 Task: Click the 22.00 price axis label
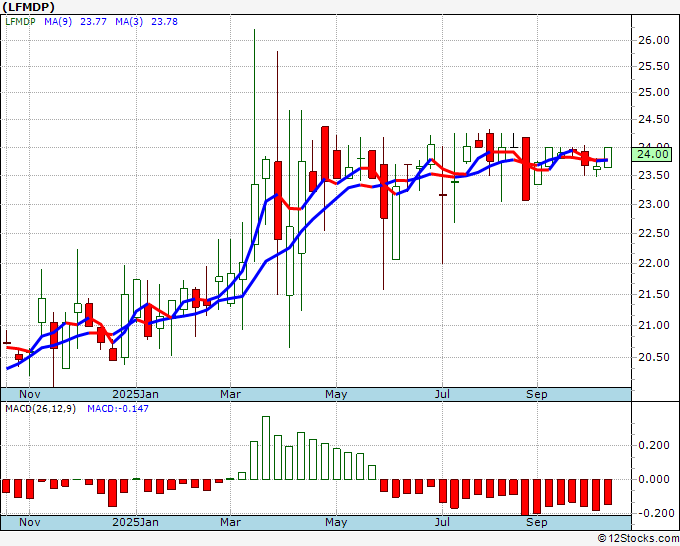click(654, 263)
